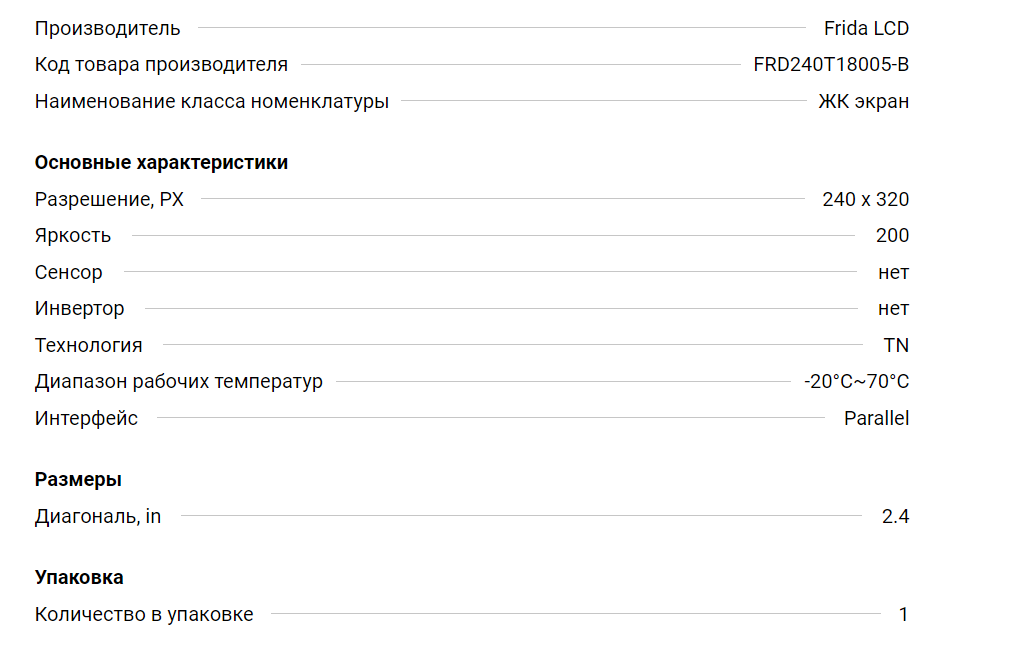The width and height of the screenshot is (1025, 662).
Task: Click the Количество в упаковке label
Action: 144,614
